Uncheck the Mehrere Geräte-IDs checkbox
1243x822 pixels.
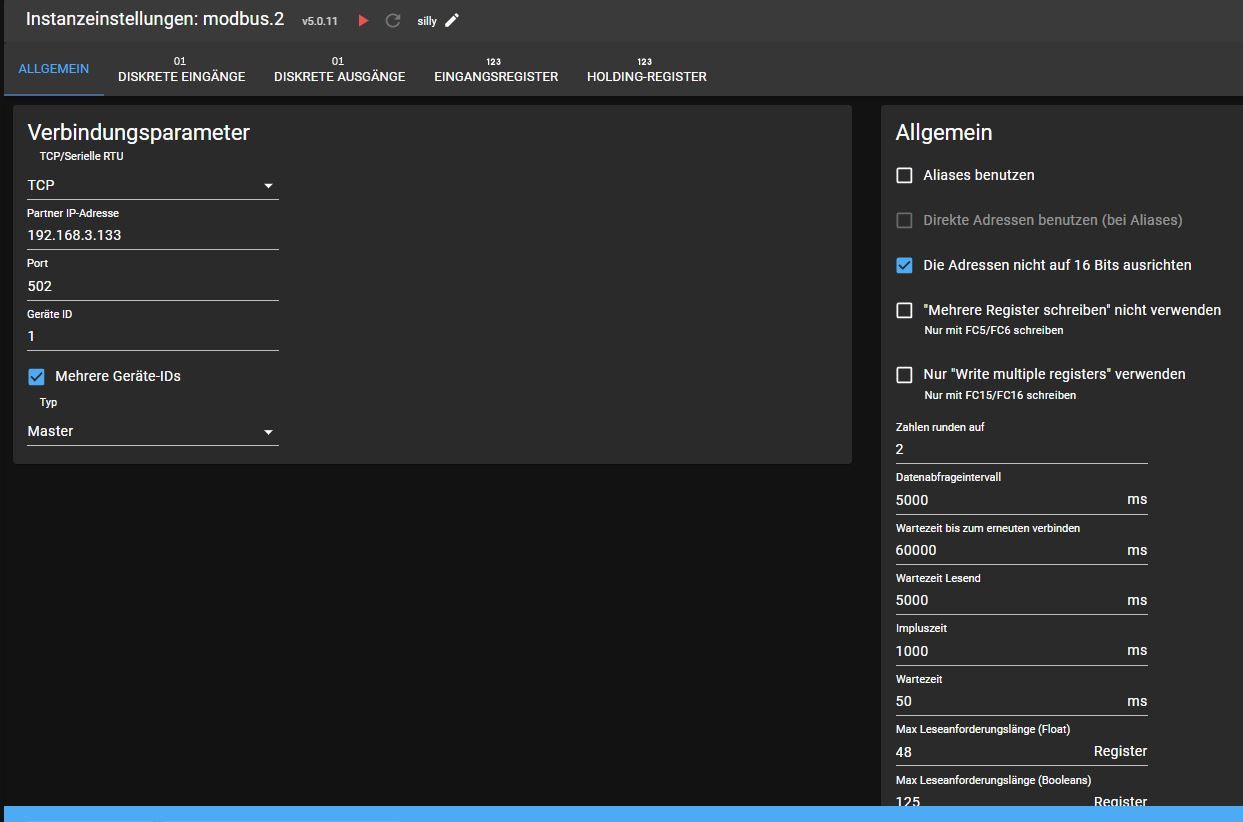point(37,377)
